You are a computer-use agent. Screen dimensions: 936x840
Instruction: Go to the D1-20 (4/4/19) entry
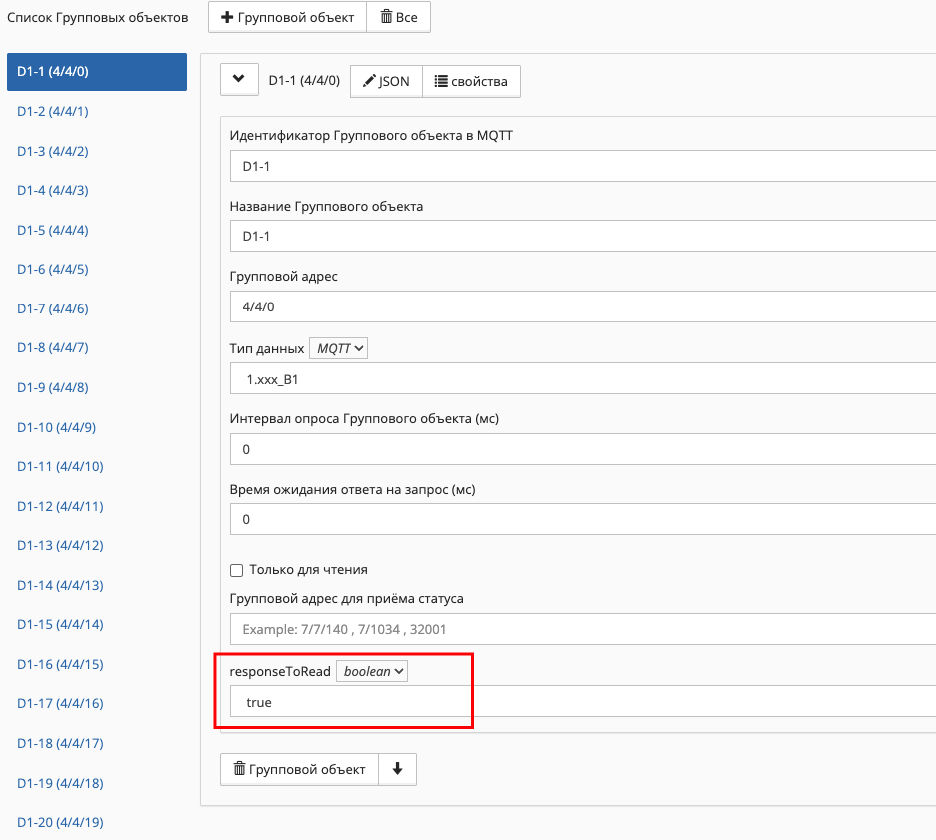tap(60, 822)
